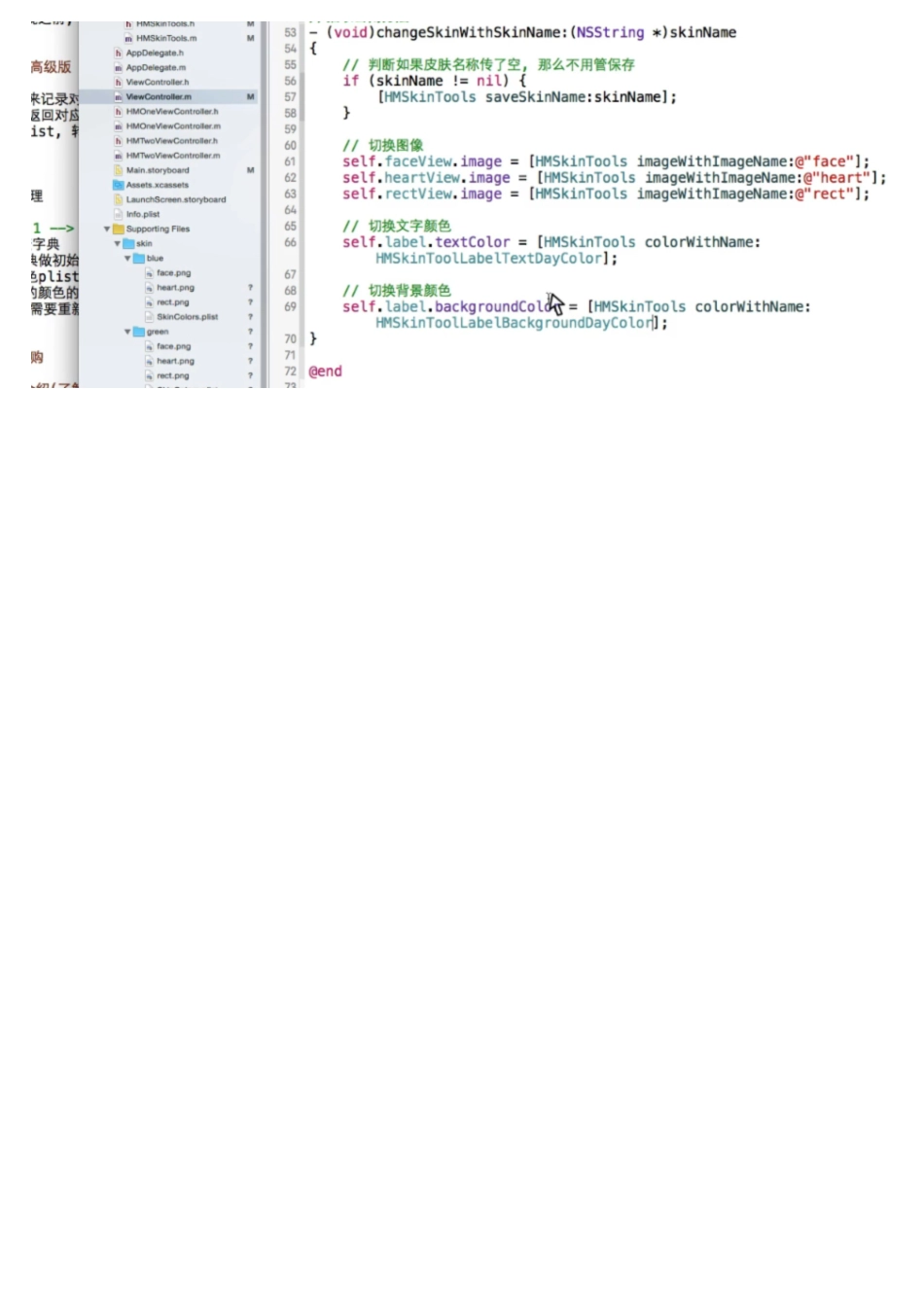Select heart.png inside the green folder

[175, 361]
